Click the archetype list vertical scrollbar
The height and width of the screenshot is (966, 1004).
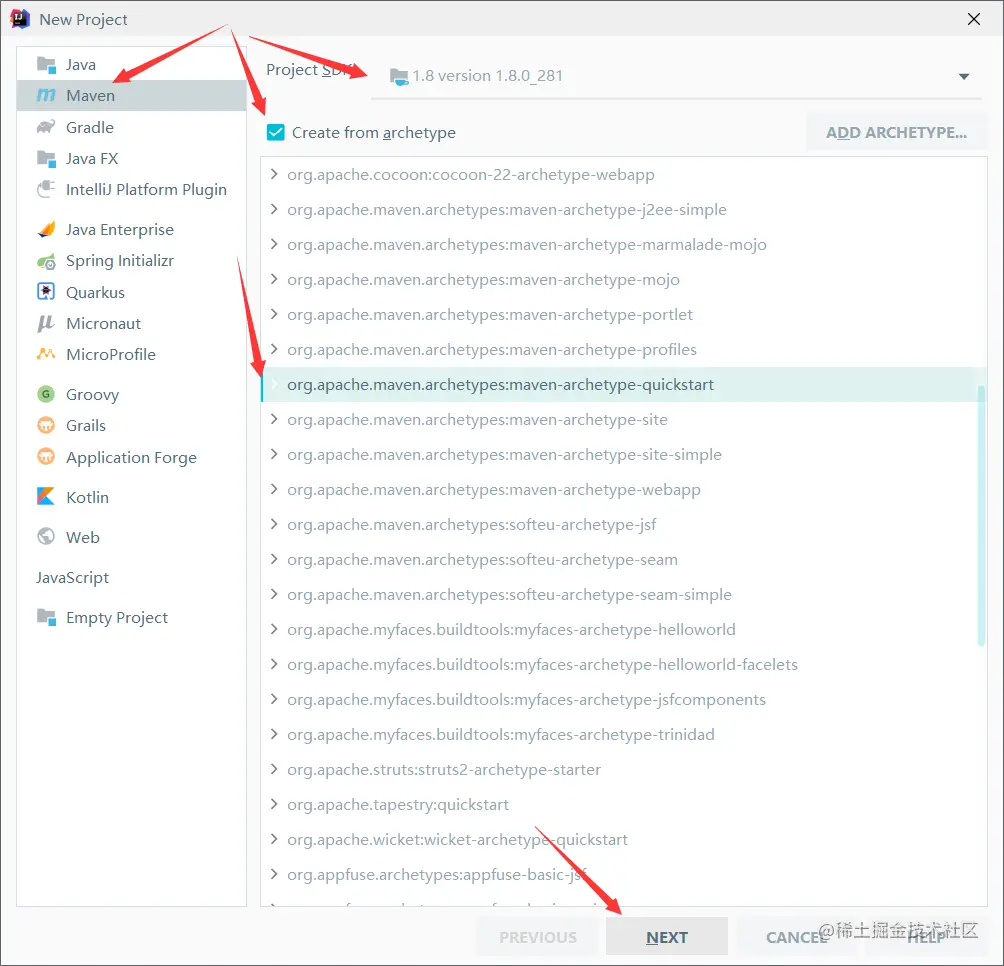980,515
